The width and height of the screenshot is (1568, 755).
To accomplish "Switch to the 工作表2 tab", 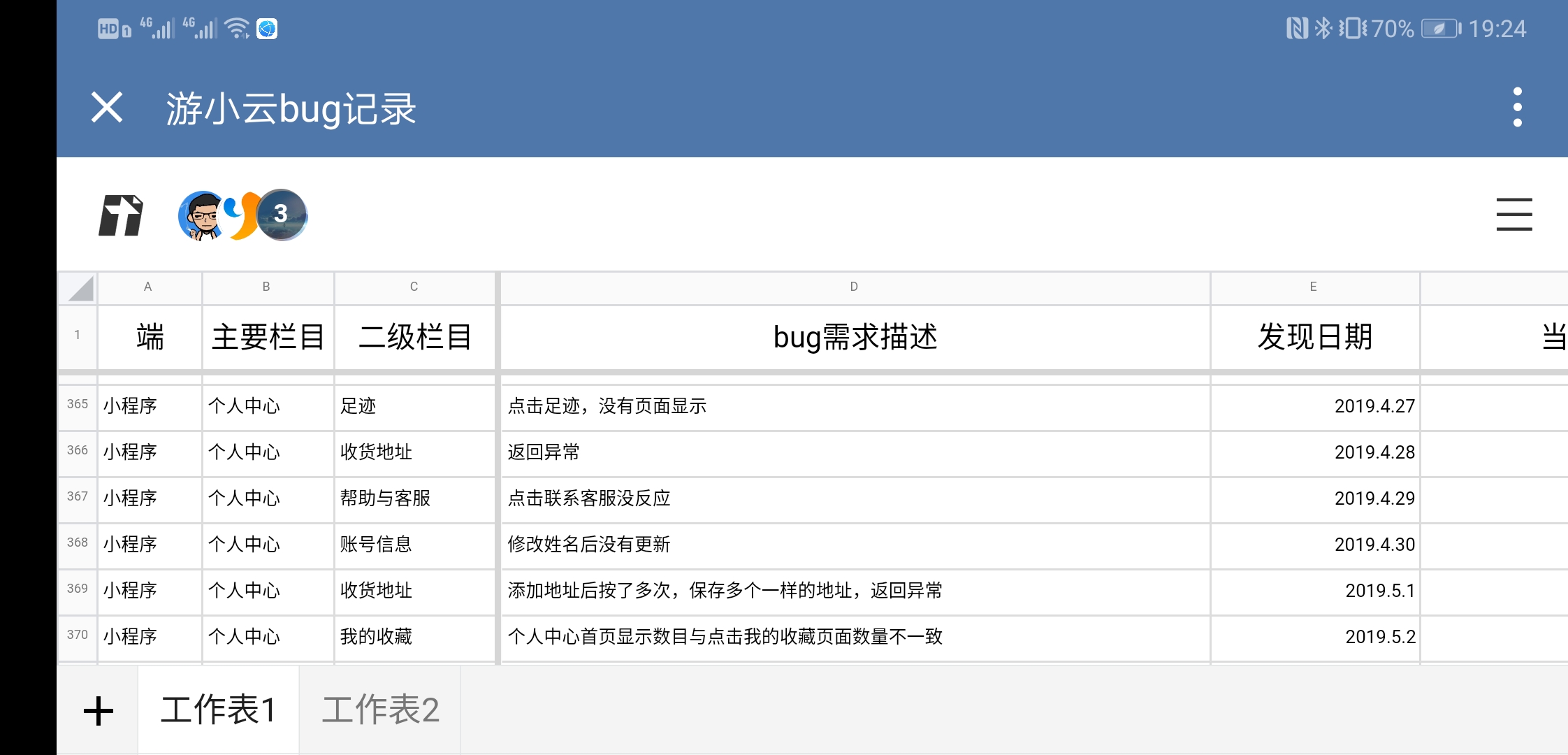I will pyautogui.click(x=380, y=710).
